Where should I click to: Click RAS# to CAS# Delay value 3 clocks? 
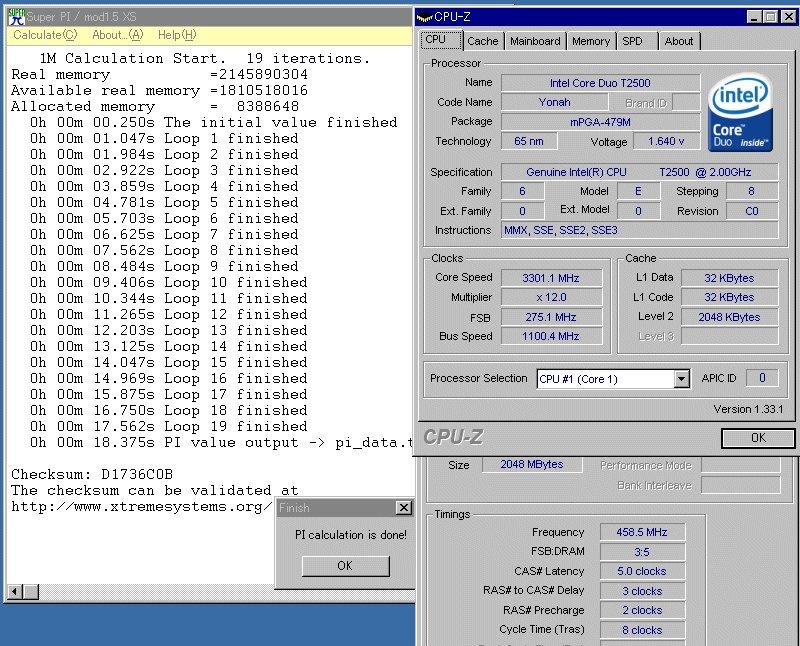[642, 591]
